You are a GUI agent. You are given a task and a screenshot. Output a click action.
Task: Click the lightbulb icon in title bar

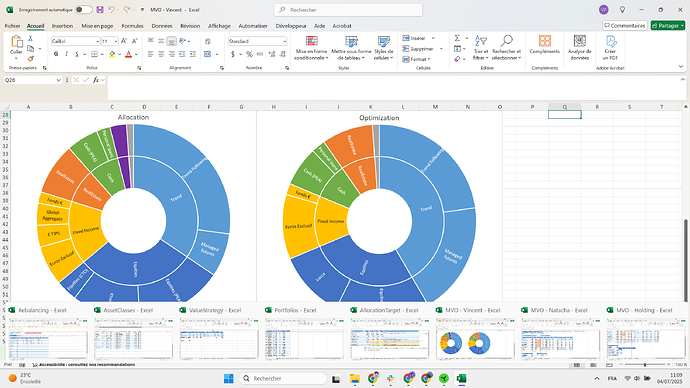pyautogui.click(x=622, y=9)
